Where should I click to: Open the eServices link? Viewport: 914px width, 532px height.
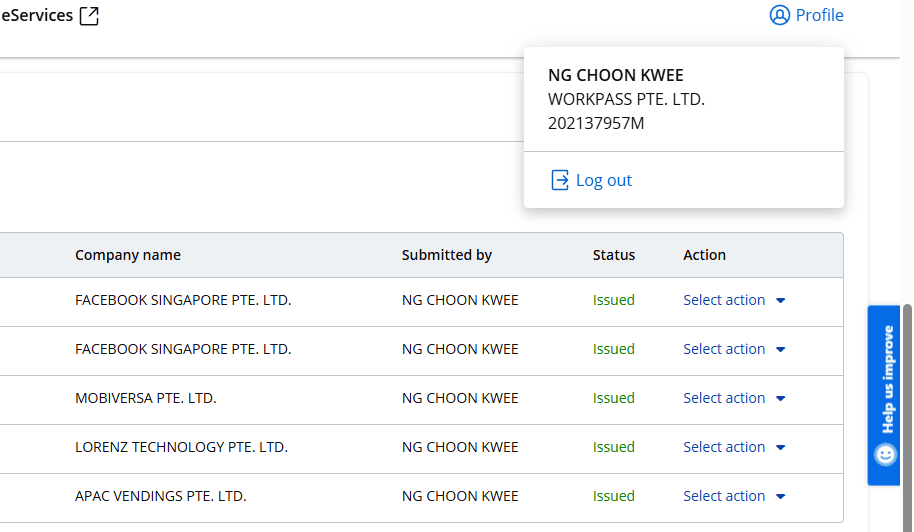click(x=36, y=16)
